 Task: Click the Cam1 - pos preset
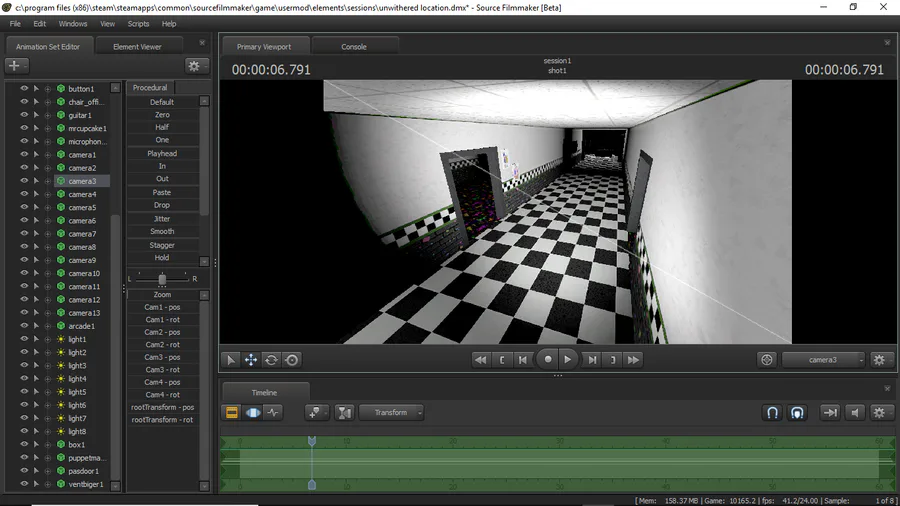[x=162, y=307]
